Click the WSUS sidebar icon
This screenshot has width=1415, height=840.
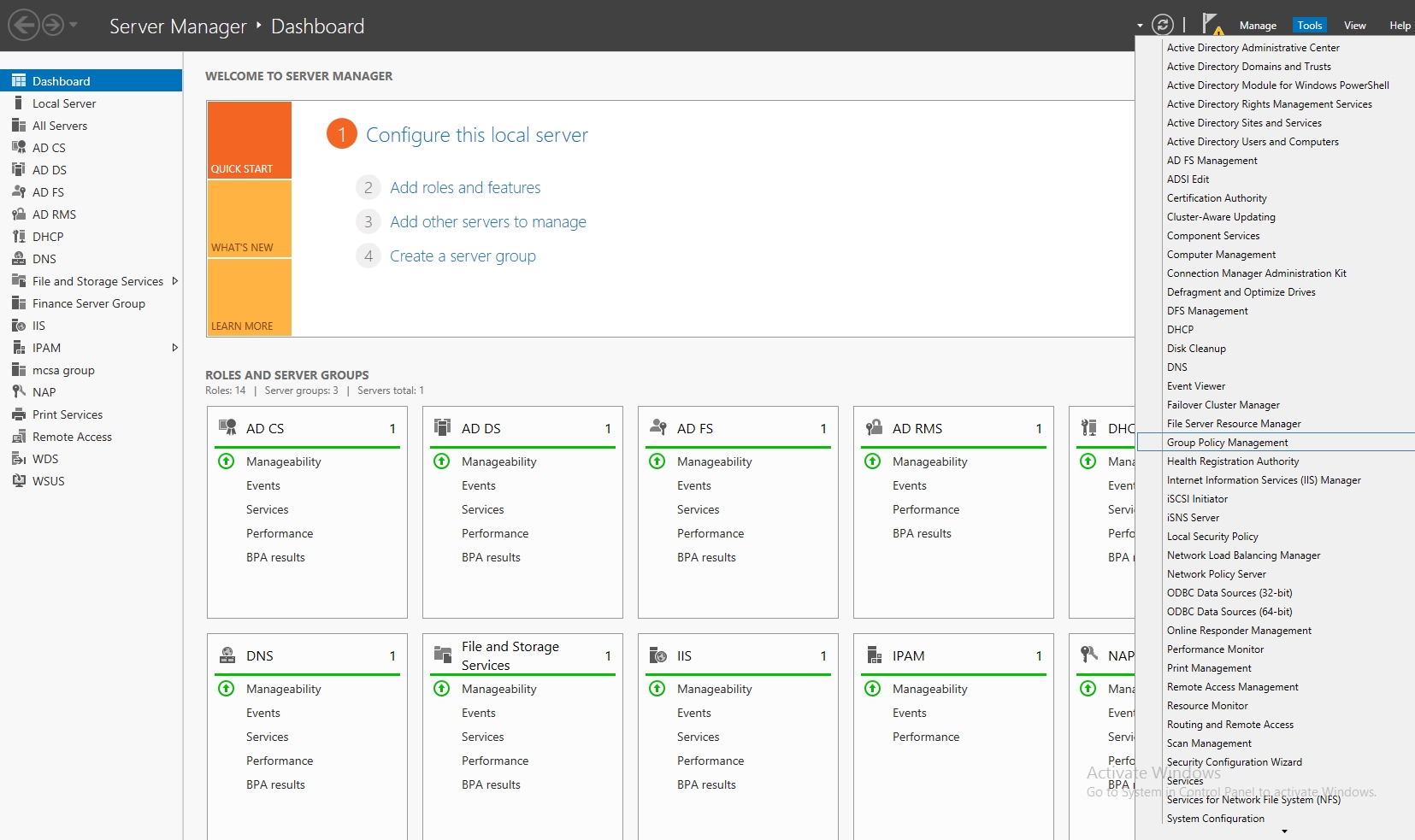pyautogui.click(x=19, y=480)
